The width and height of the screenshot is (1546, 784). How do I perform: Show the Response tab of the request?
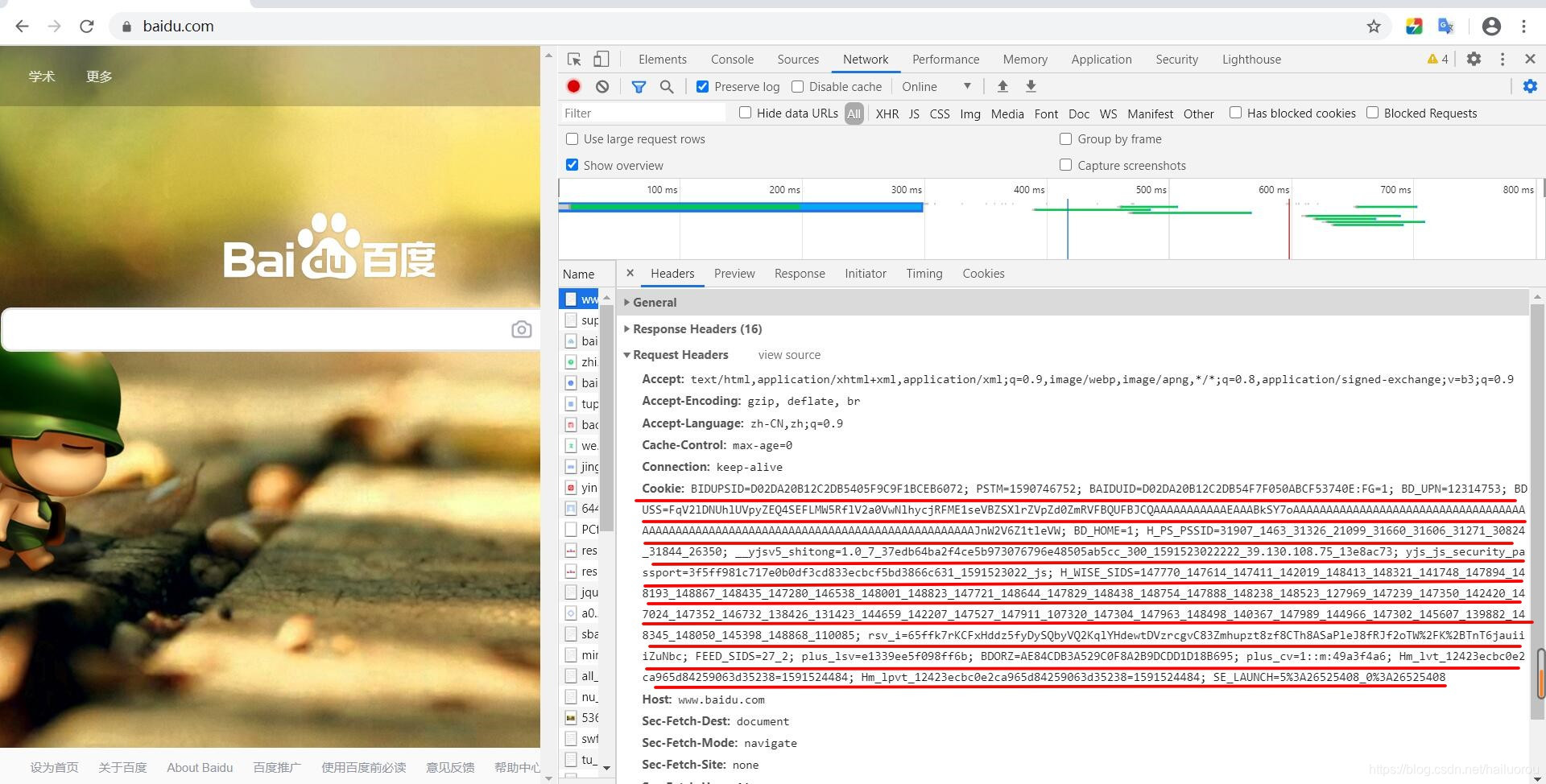[800, 274]
